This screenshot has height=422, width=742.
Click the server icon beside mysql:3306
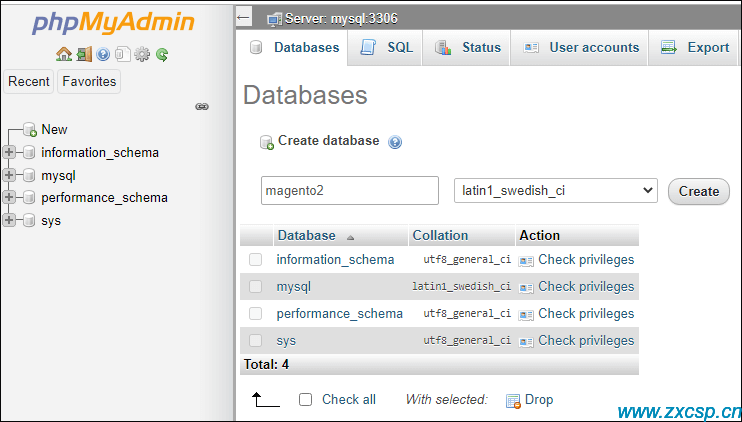(x=274, y=19)
